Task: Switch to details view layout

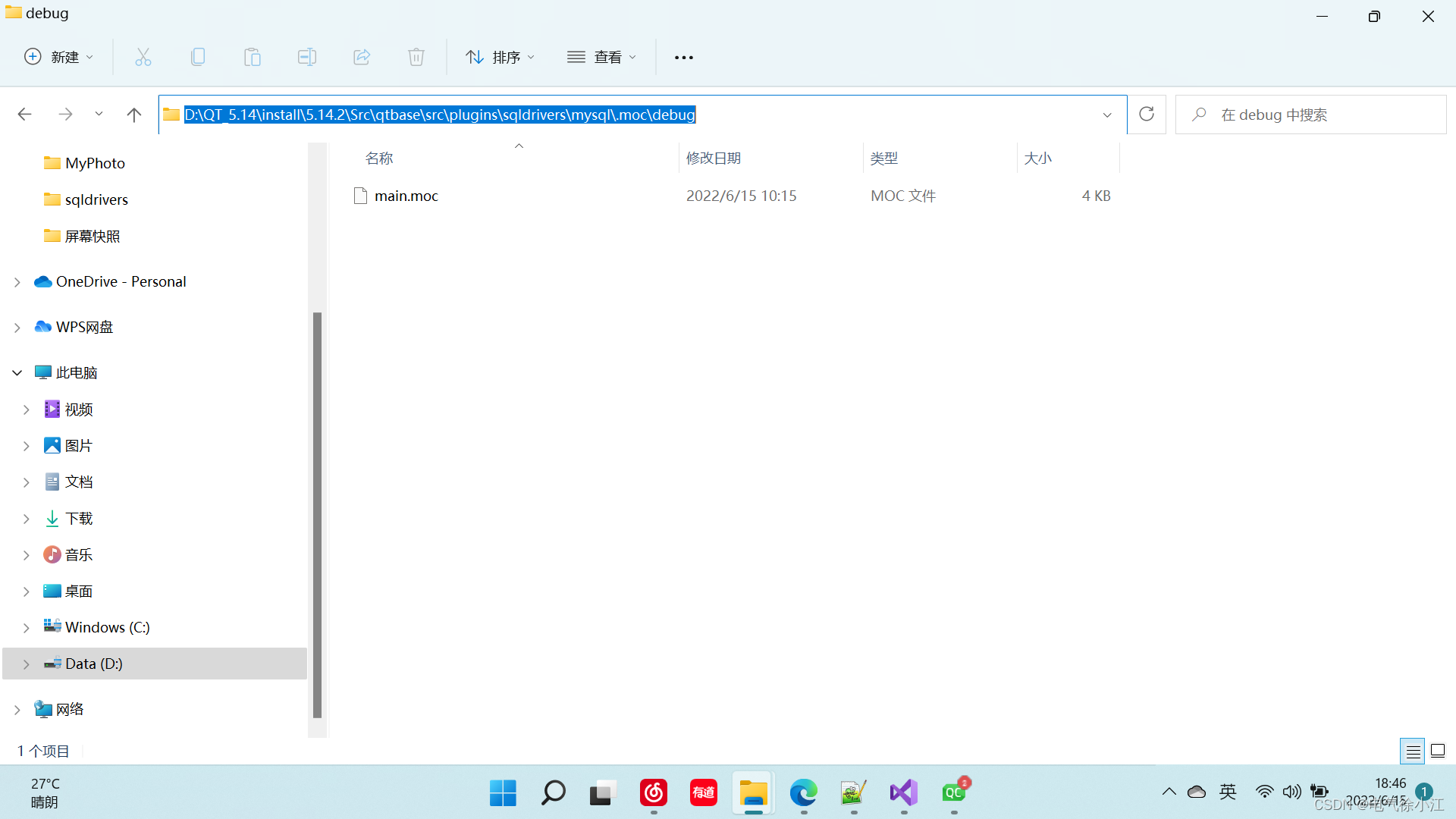Action: [1413, 751]
